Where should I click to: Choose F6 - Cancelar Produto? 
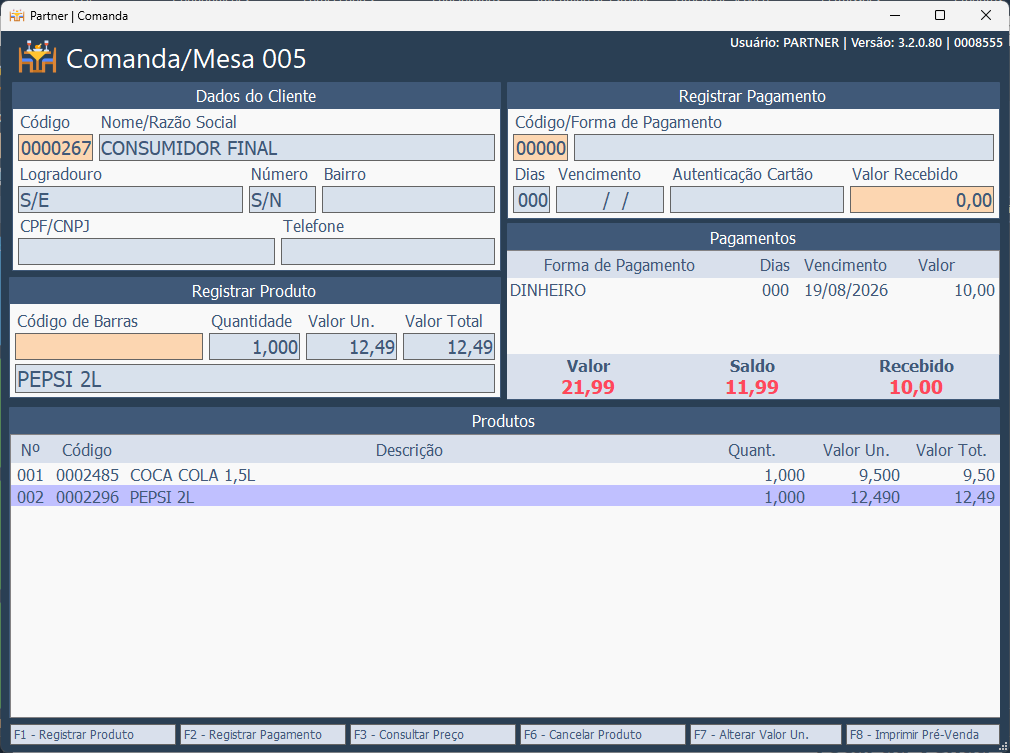[603, 734]
